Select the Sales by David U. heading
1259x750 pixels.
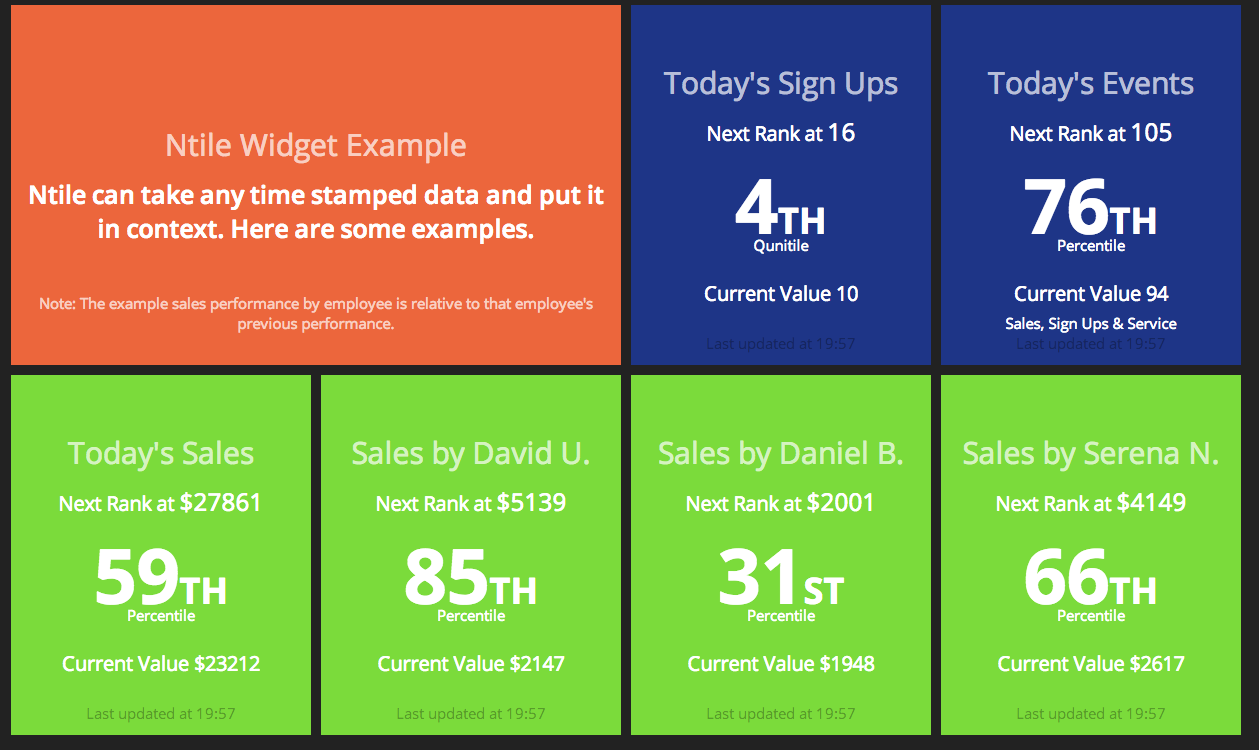click(471, 454)
